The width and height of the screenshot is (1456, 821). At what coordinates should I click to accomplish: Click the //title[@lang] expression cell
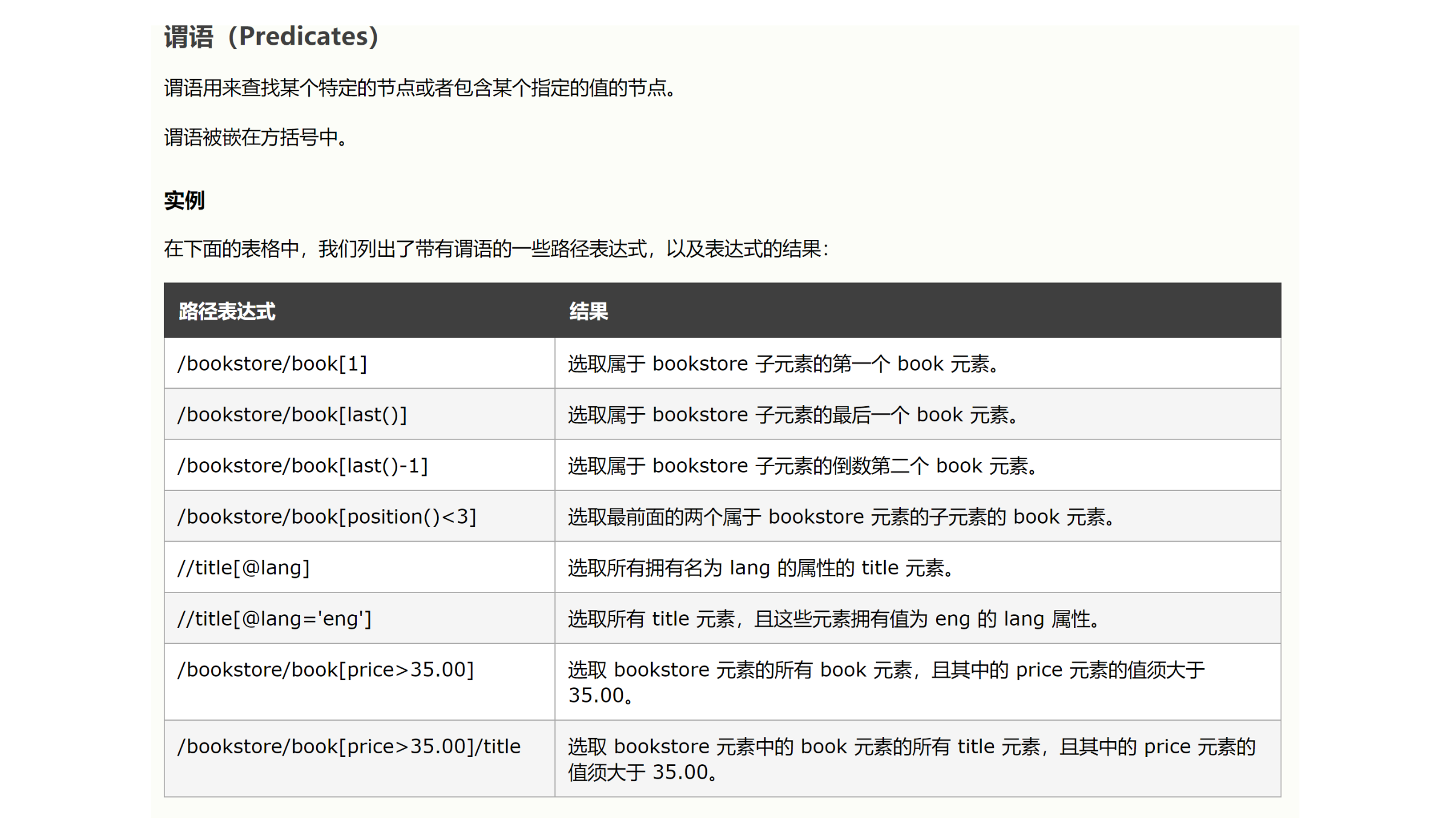[x=243, y=568]
